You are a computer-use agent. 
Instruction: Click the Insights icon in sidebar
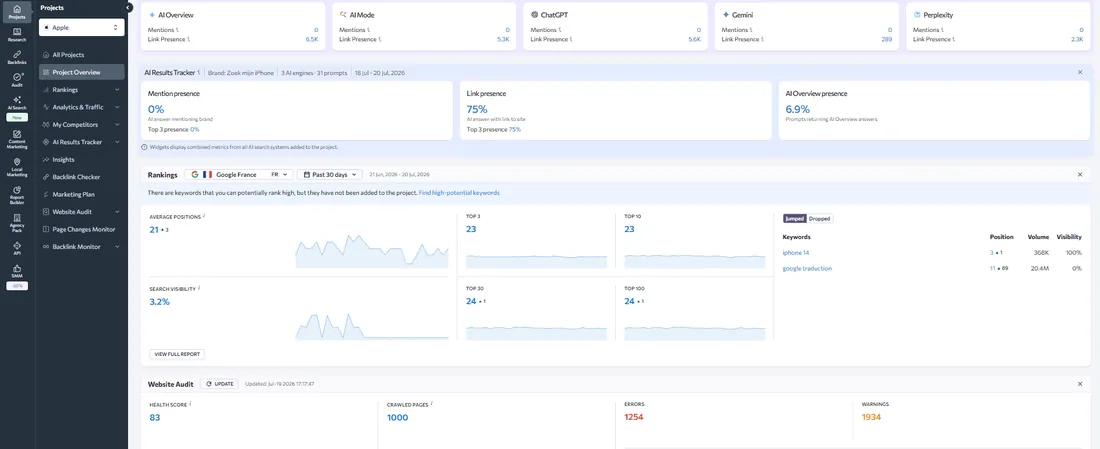(x=45, y=159)
